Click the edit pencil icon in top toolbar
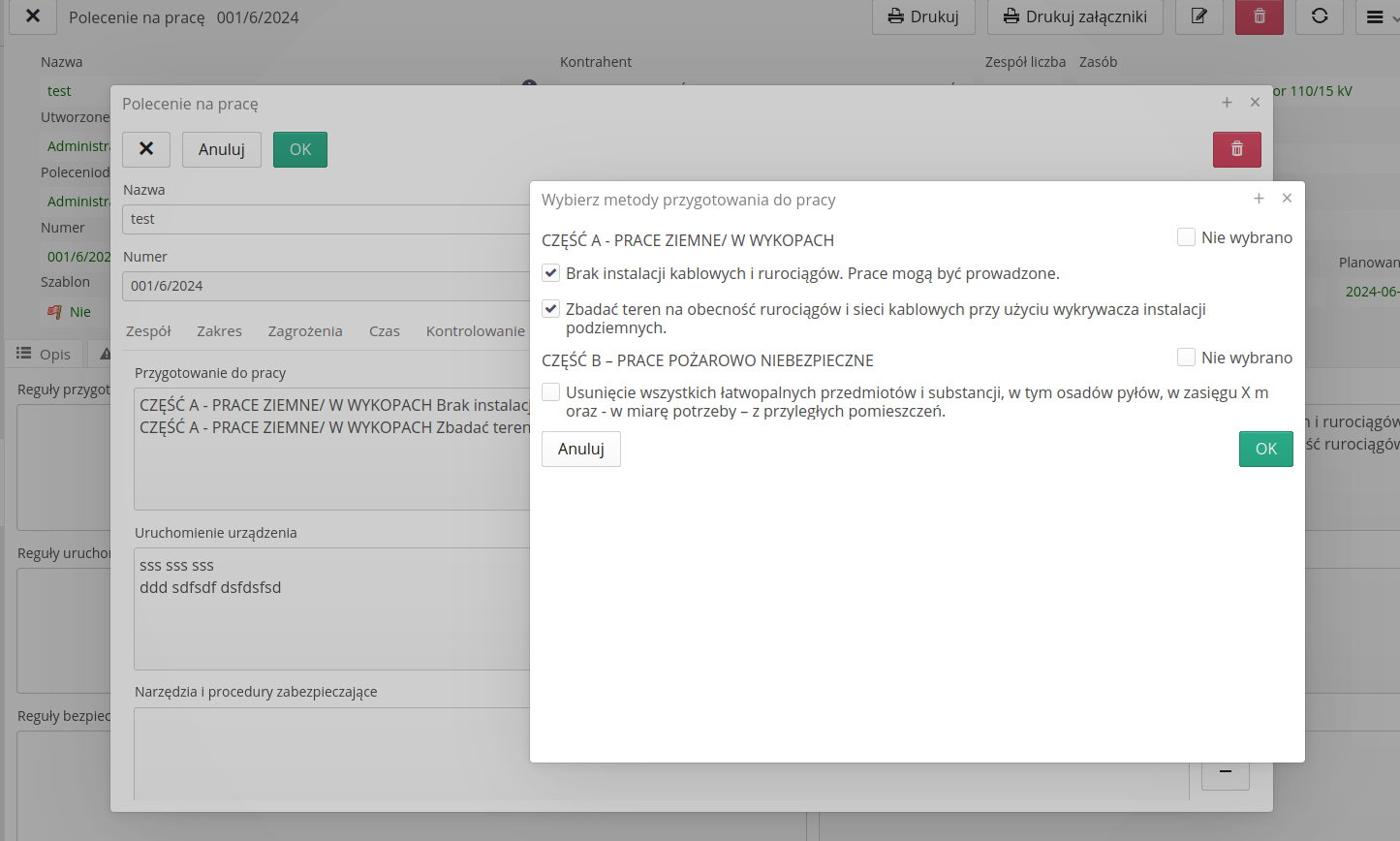The height and width of the screenshot is (841, 1400). click(1198, 16)
